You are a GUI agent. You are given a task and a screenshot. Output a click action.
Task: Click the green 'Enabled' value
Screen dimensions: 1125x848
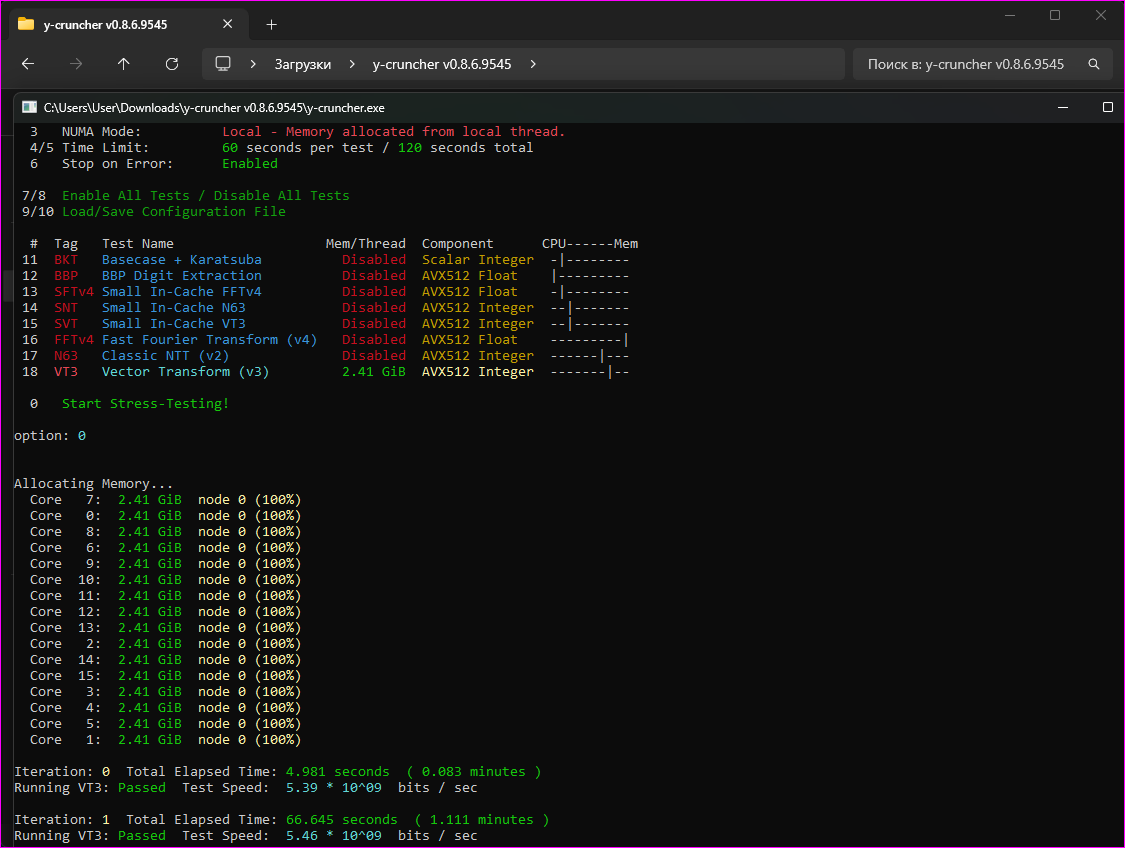click(250, 164)
